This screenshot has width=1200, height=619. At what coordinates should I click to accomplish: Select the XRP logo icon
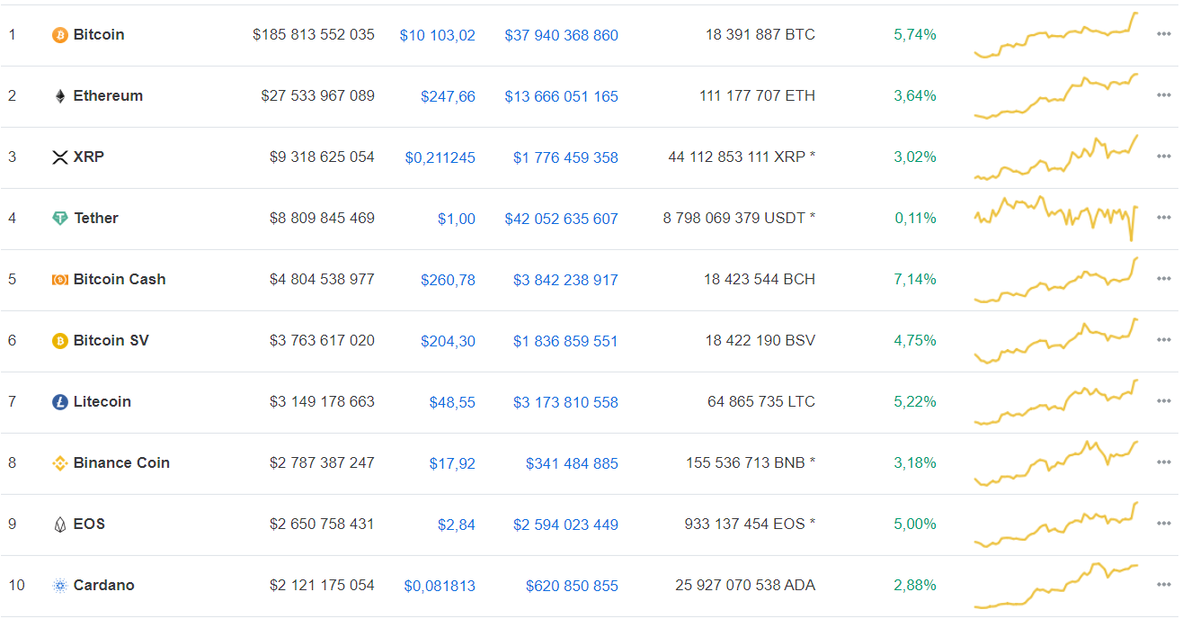coord(60,156)
